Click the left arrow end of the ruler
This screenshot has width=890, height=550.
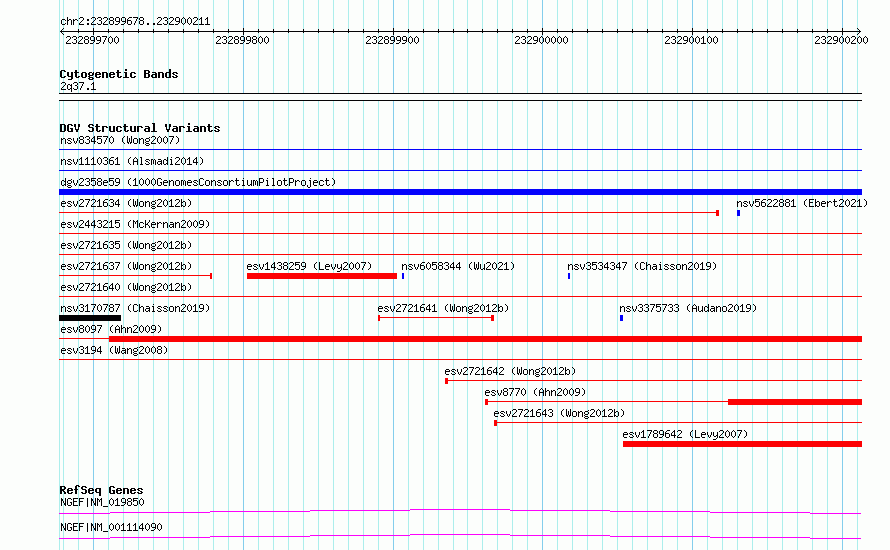tap(62, 31)
